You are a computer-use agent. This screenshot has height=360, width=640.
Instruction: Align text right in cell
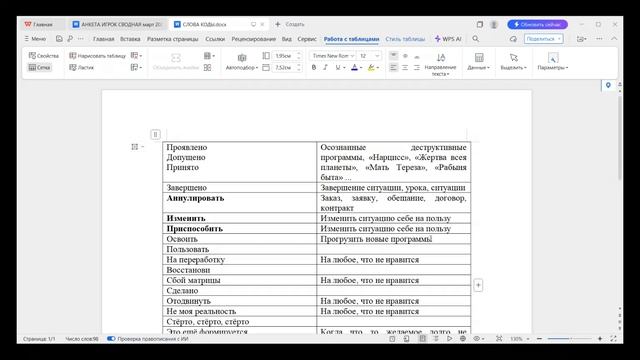(417, 67)
